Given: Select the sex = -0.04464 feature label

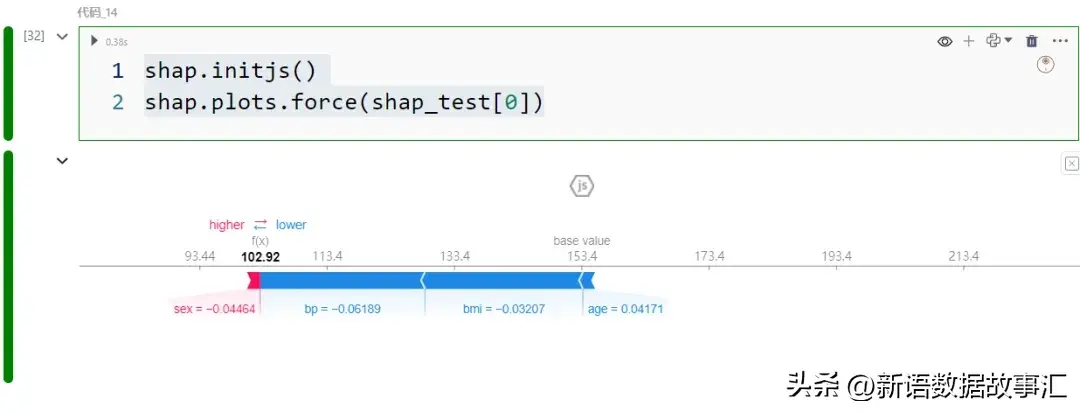Looking at the screenshot, I should 215,309.
